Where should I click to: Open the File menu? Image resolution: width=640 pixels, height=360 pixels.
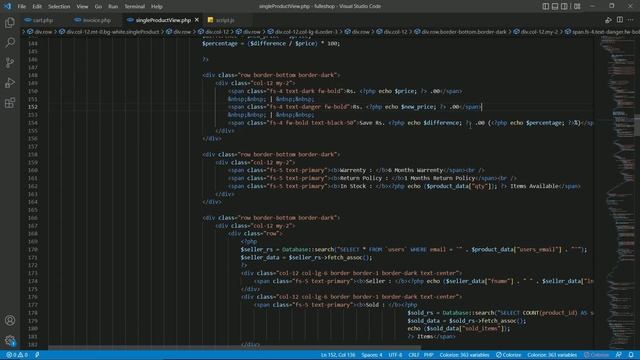(22, 7)
